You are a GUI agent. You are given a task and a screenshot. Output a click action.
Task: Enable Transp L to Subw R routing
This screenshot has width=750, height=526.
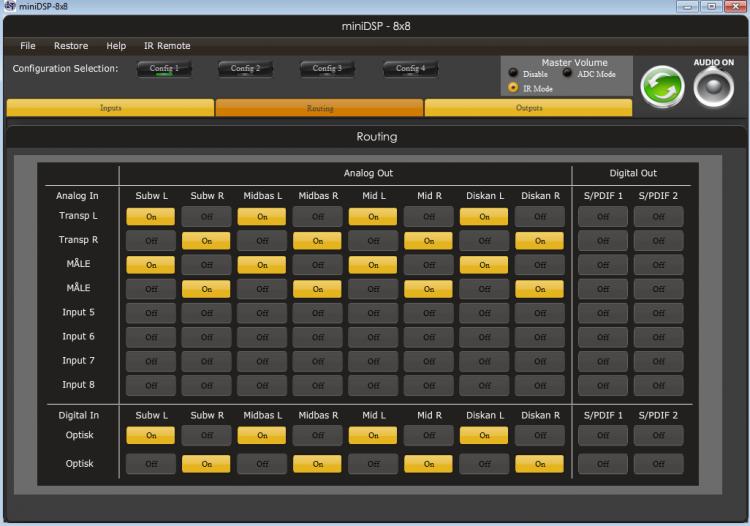tap(206, 217)
